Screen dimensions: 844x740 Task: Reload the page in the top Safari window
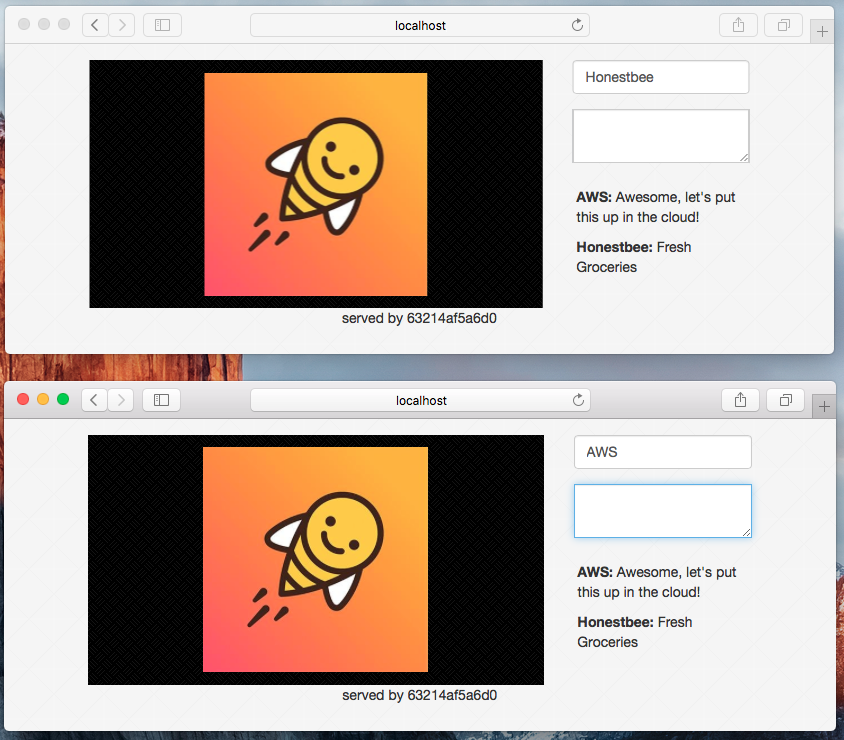[x=577, y=25]
